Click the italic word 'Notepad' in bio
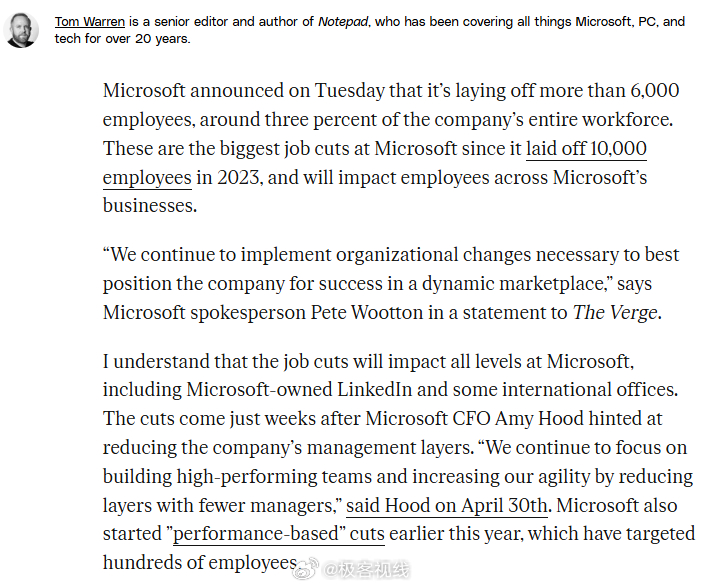705x588 pixels. coord(343,22)
